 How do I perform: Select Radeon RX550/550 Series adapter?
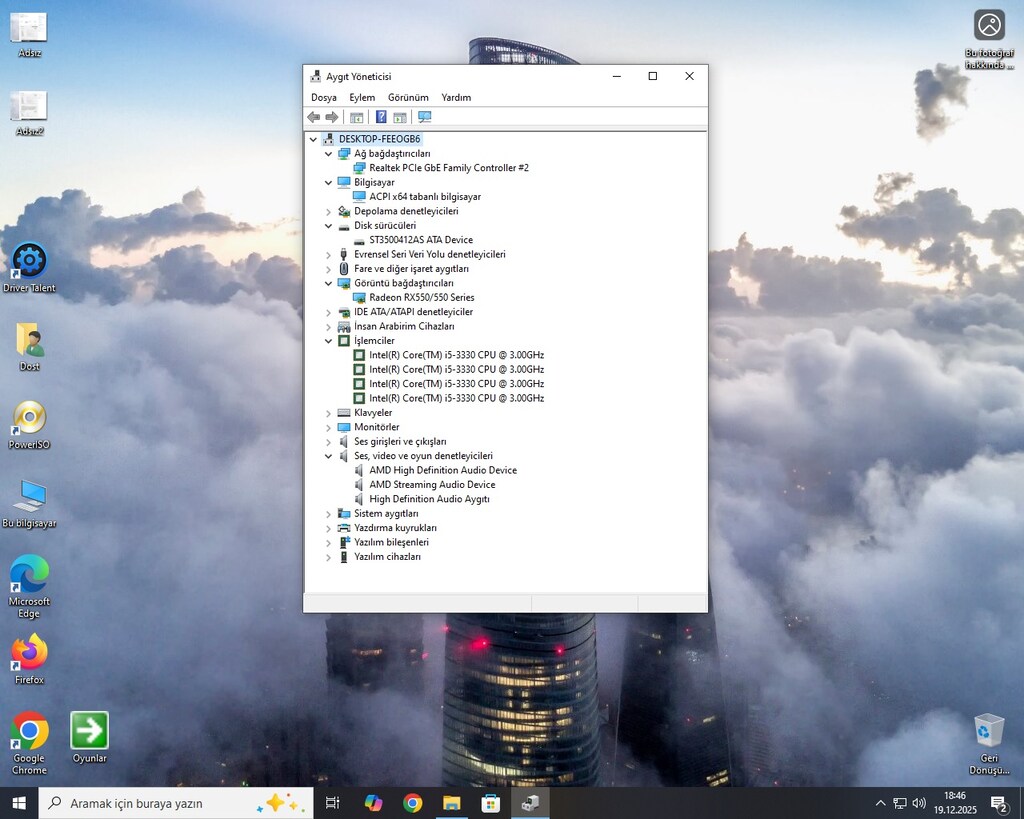pos(422,297)
